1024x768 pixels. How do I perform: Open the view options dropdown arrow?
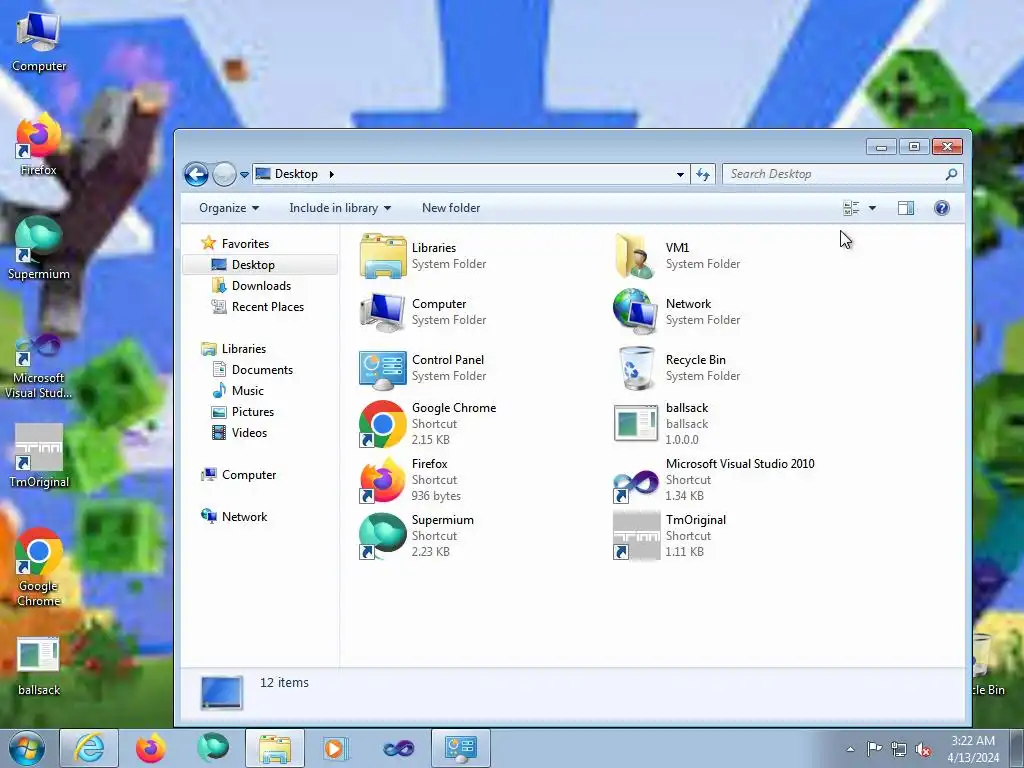point(872,208)
